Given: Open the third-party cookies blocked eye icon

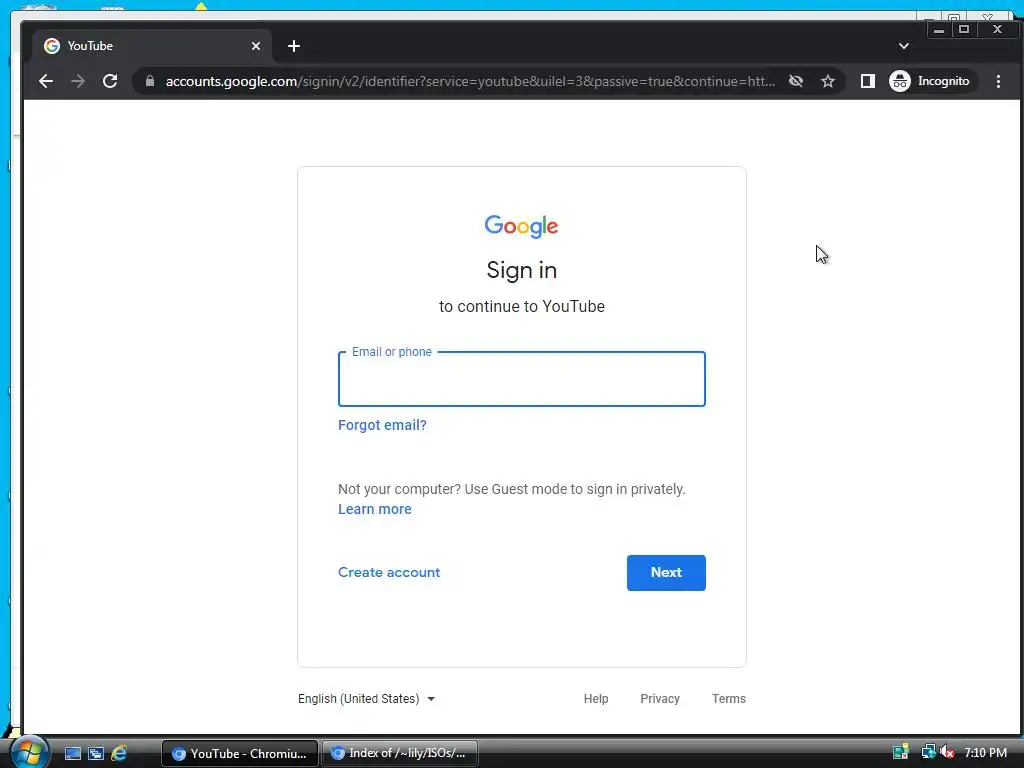Looking at the screenshot, I should coord(795,81).
